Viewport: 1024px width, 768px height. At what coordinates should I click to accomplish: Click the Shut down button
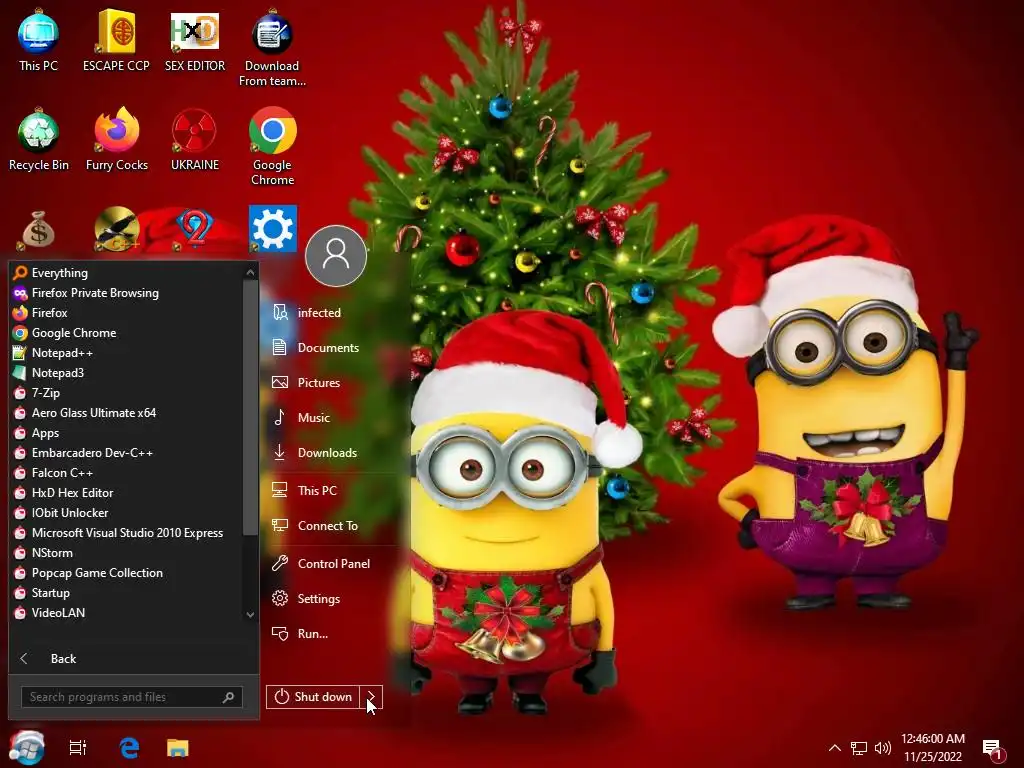pos(313,697)
